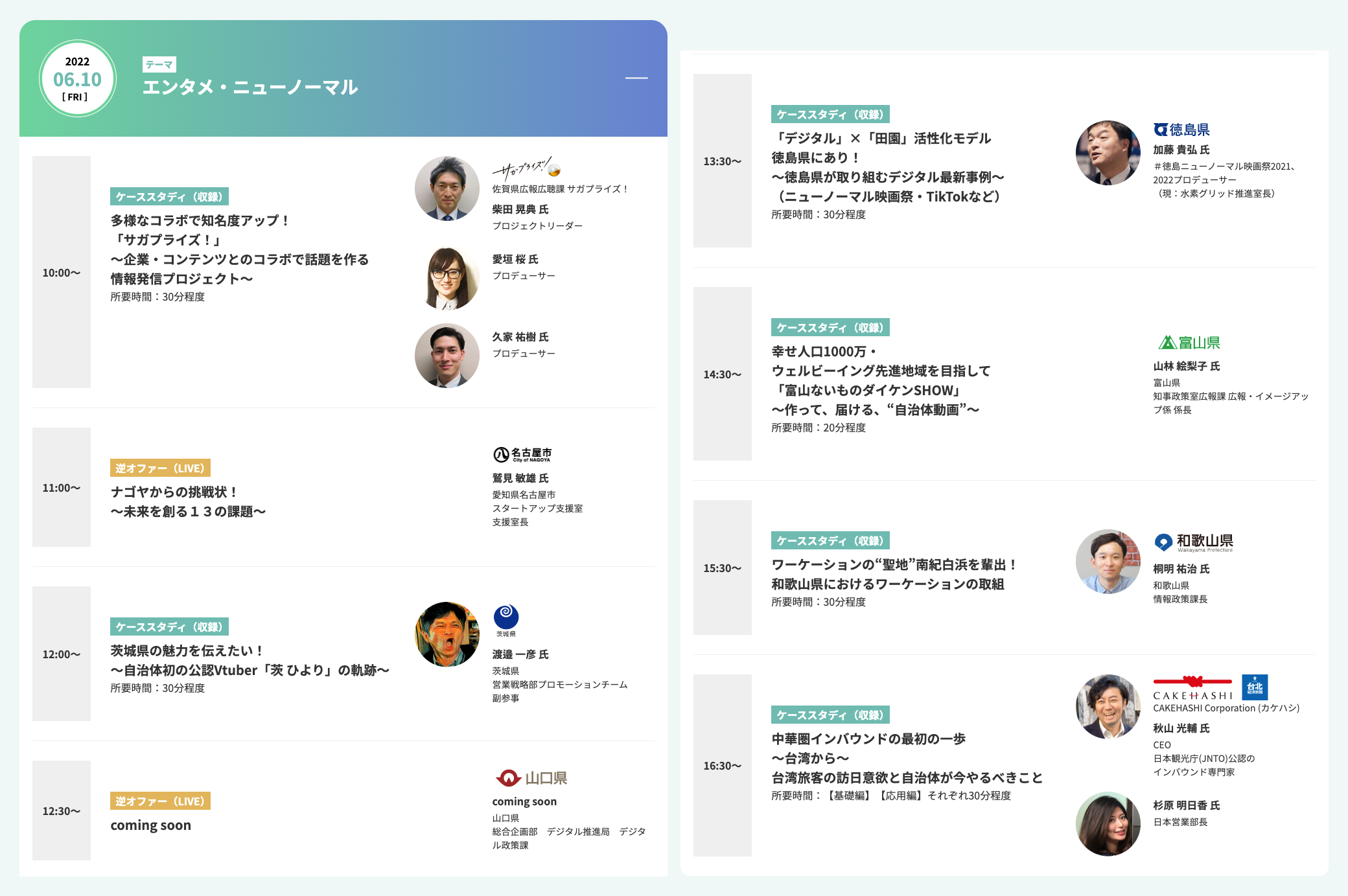1348x896 pixels.
Task: Click 愛垣 桜 speaker portrait photo
Action: [447, 278]
